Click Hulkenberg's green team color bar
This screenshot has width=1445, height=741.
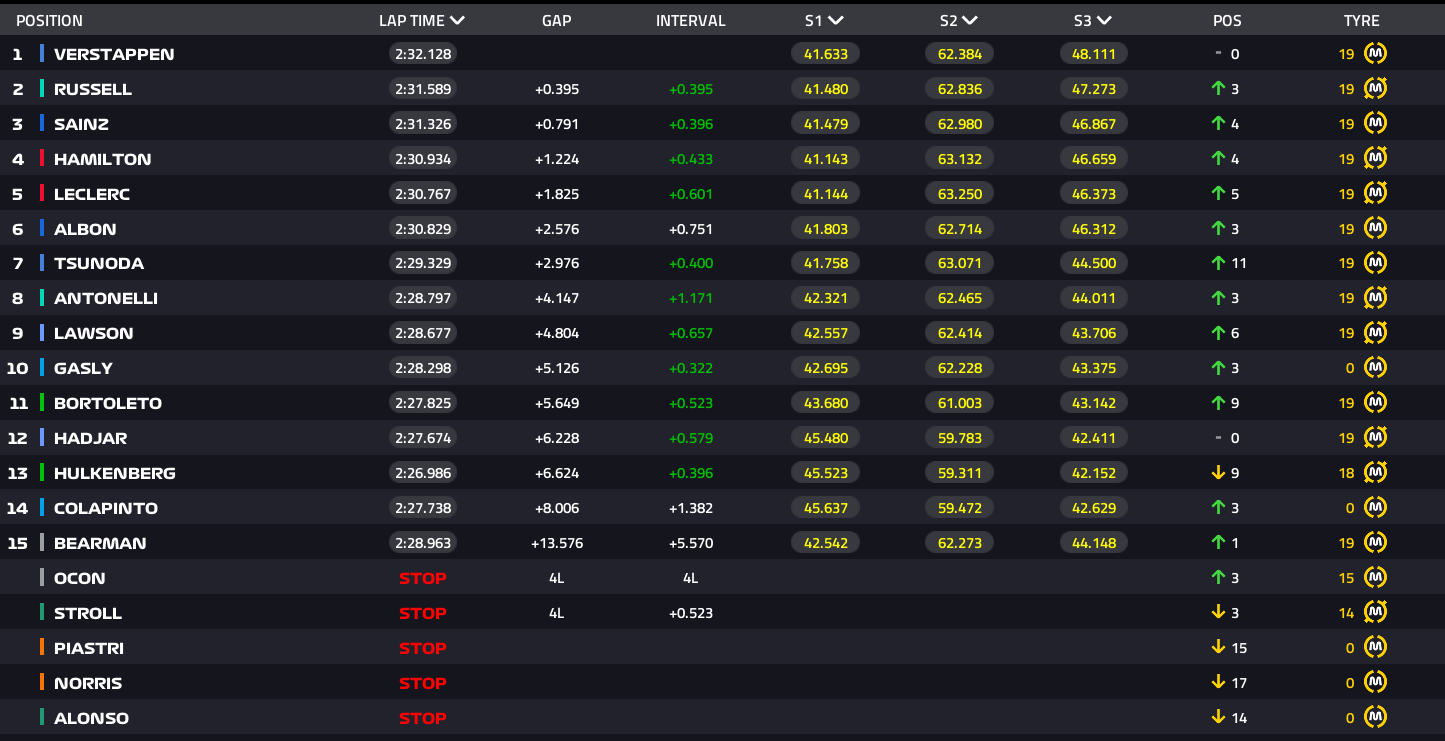[42, 473]
